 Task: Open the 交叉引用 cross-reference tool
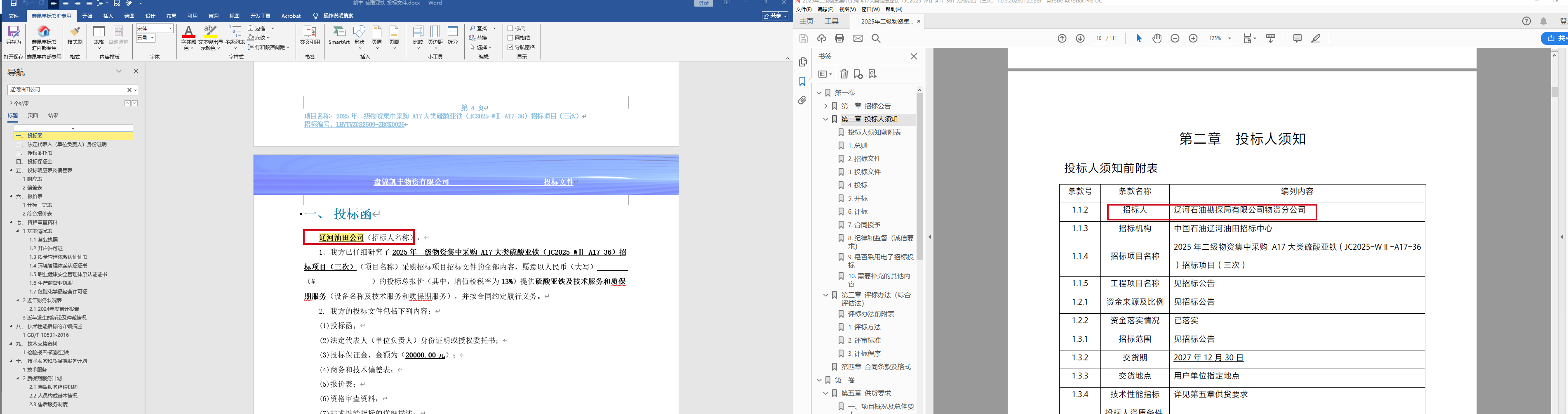310,35
